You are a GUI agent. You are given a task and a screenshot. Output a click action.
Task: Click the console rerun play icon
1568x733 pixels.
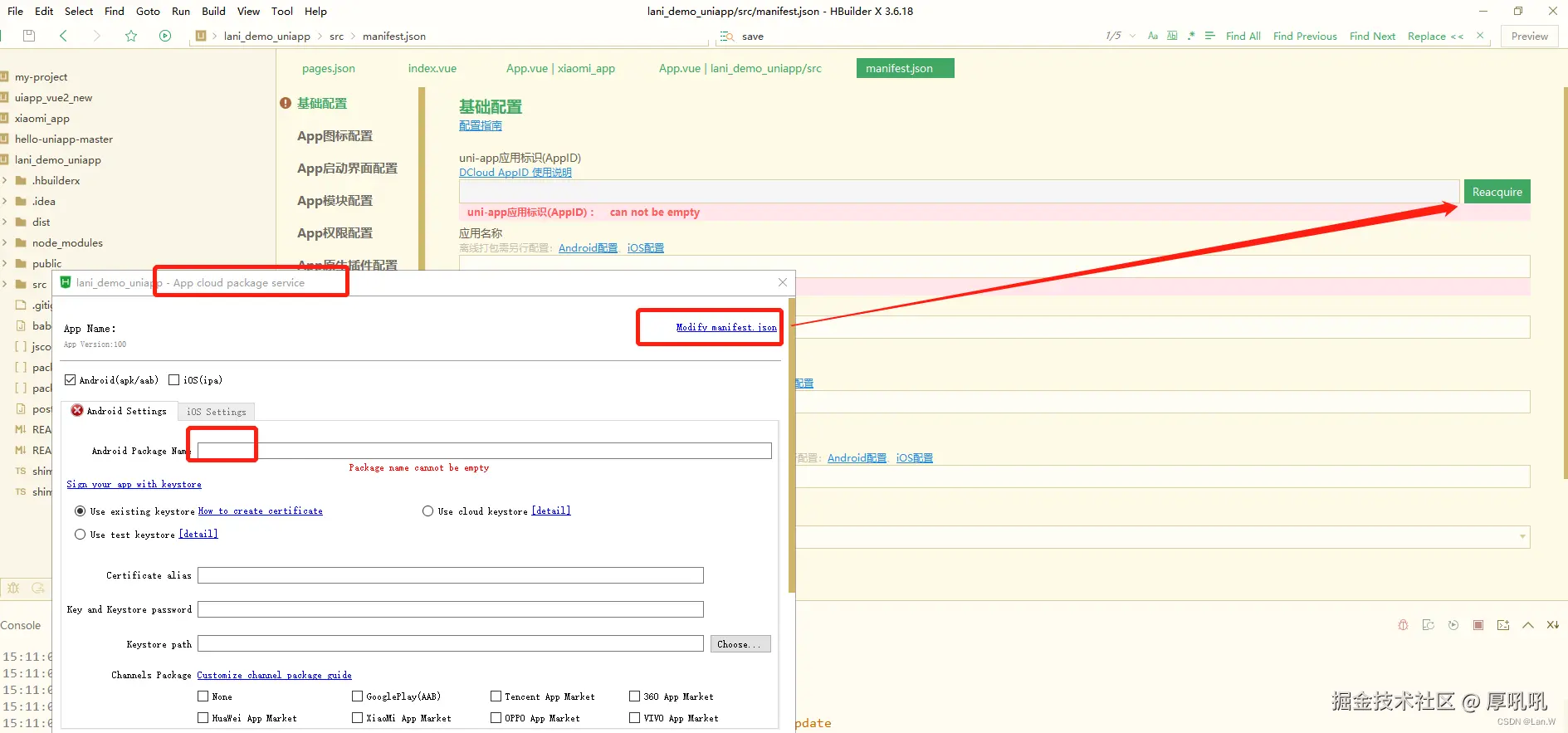pyautogui.click(x=1453, y=625)
